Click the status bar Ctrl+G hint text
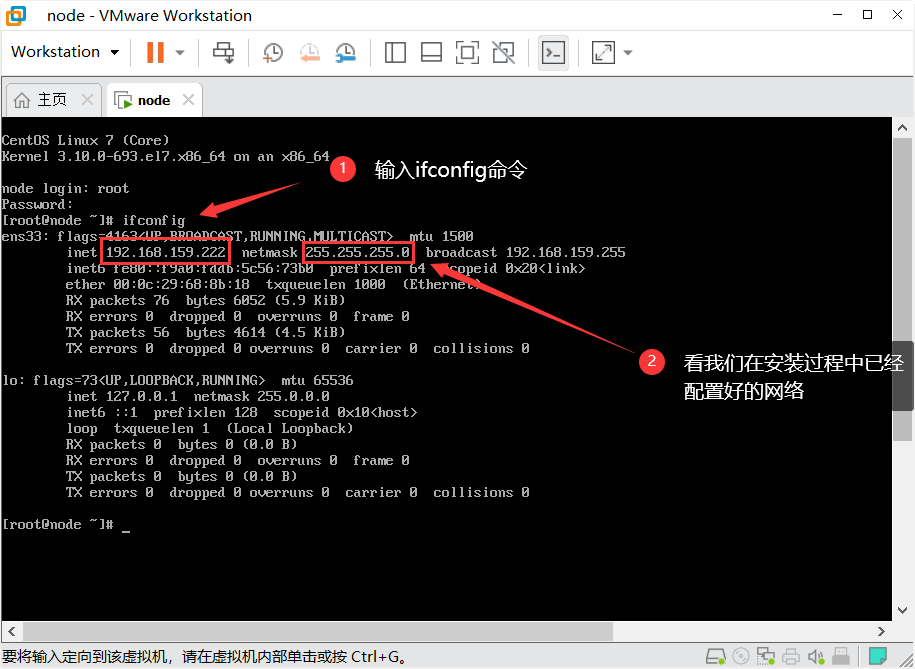Viewport: 915px width, 669px height. click(x=204, y=657)
